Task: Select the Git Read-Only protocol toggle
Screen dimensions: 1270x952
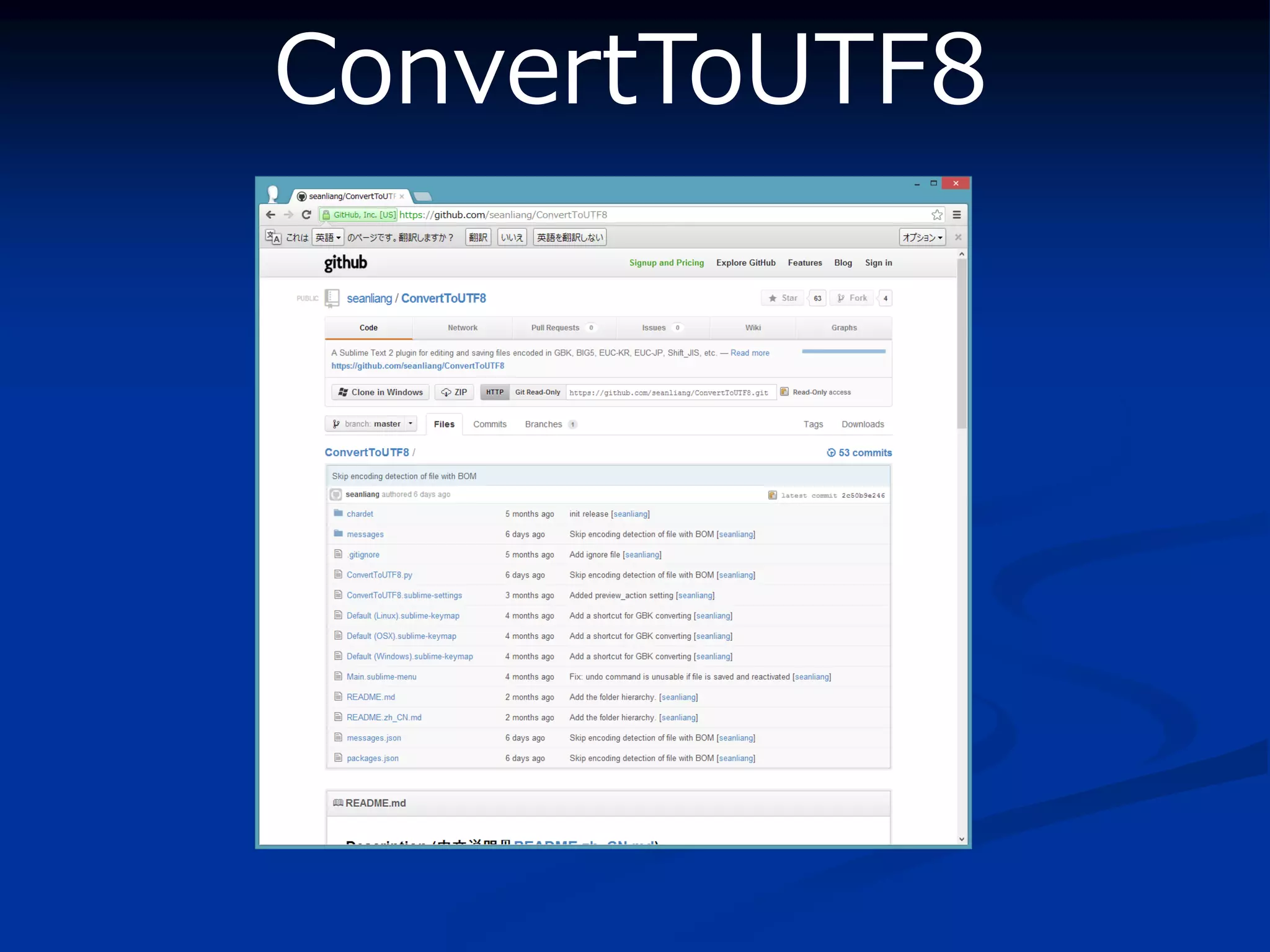Action: pyautogui.click(x=538, y=392)
